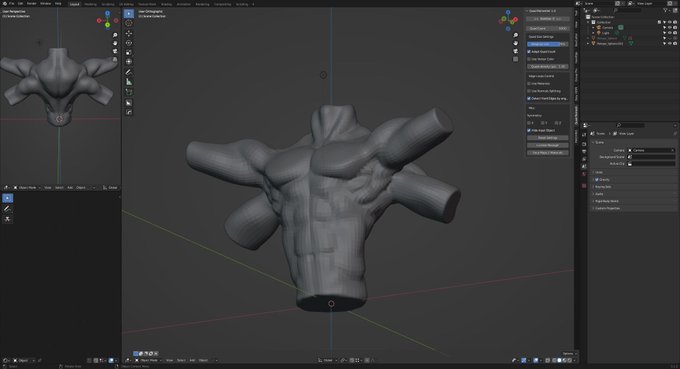The image size is (680, 369).
Task: Open Camera dropdown field in Scene properties
Action: (652, 150)
